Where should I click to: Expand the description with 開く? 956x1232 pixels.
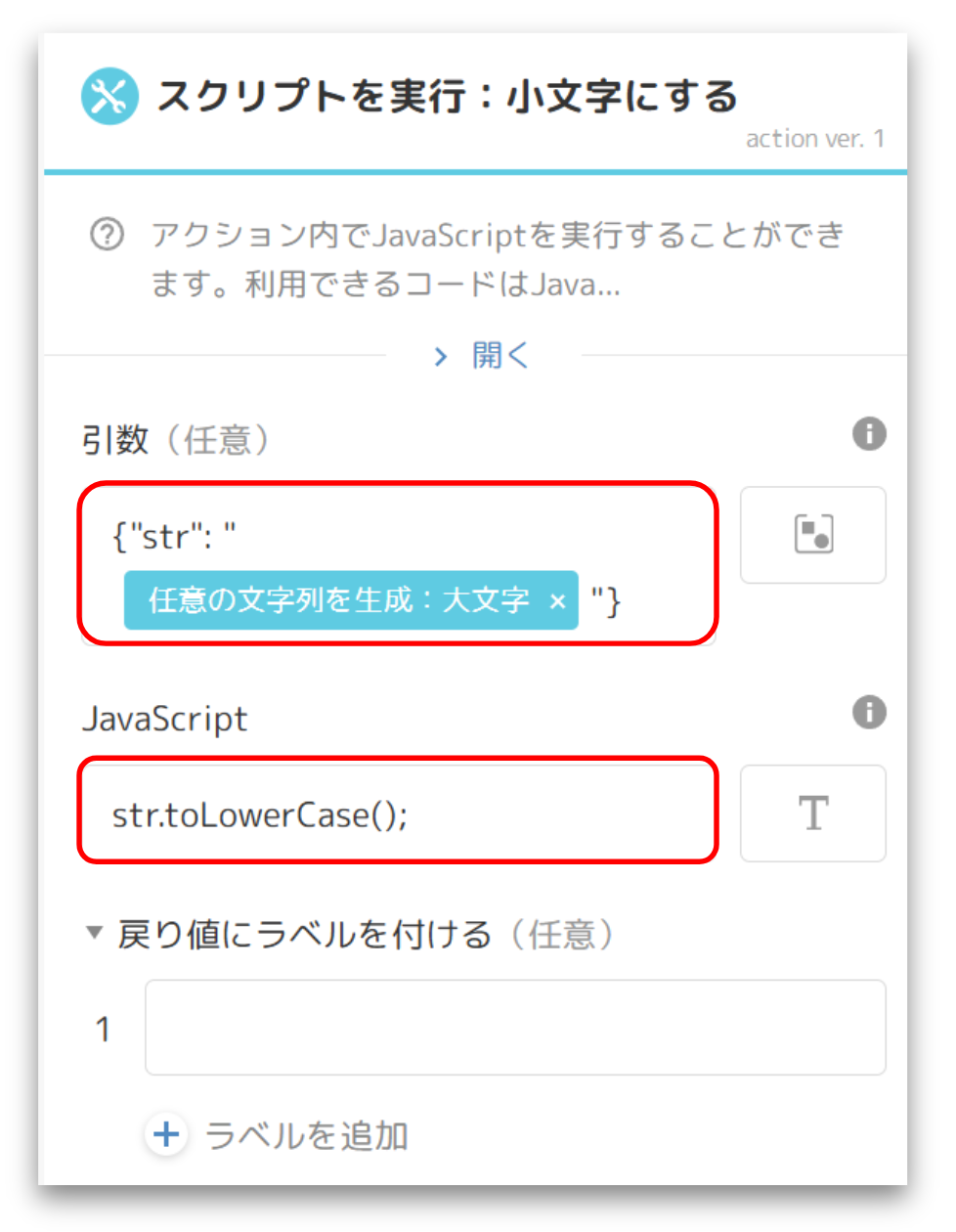481,355
